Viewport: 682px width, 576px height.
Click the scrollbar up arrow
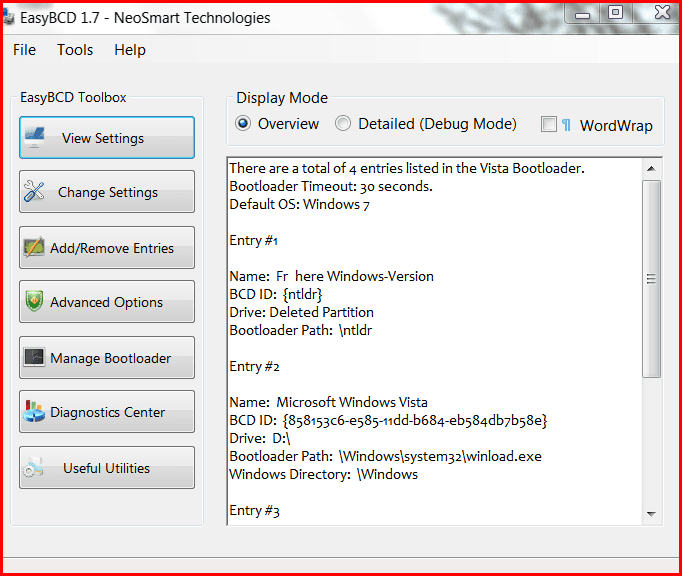coord(651,168)
